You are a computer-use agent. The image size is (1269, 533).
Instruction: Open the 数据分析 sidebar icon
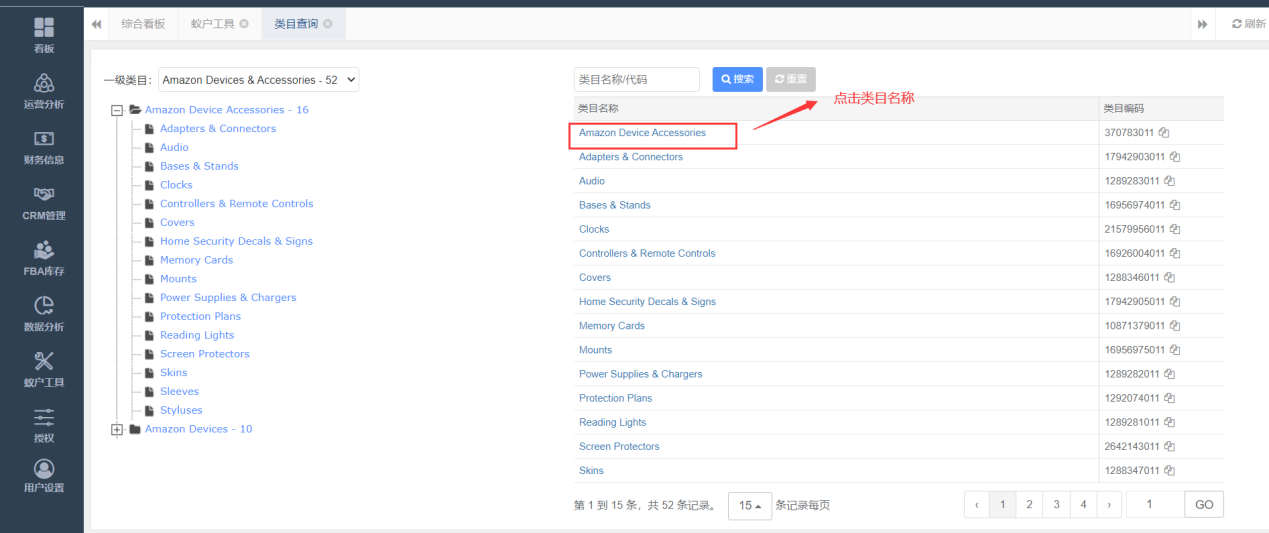coord(43,305)
